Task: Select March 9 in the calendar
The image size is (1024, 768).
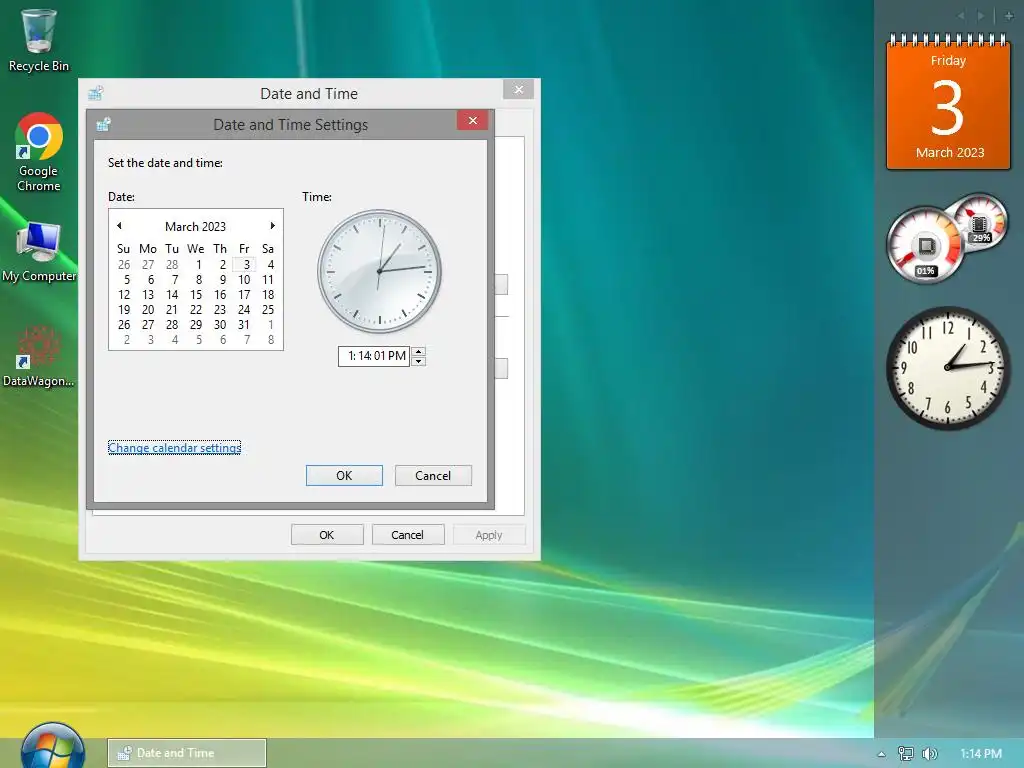Action: (x=220, y=280)
